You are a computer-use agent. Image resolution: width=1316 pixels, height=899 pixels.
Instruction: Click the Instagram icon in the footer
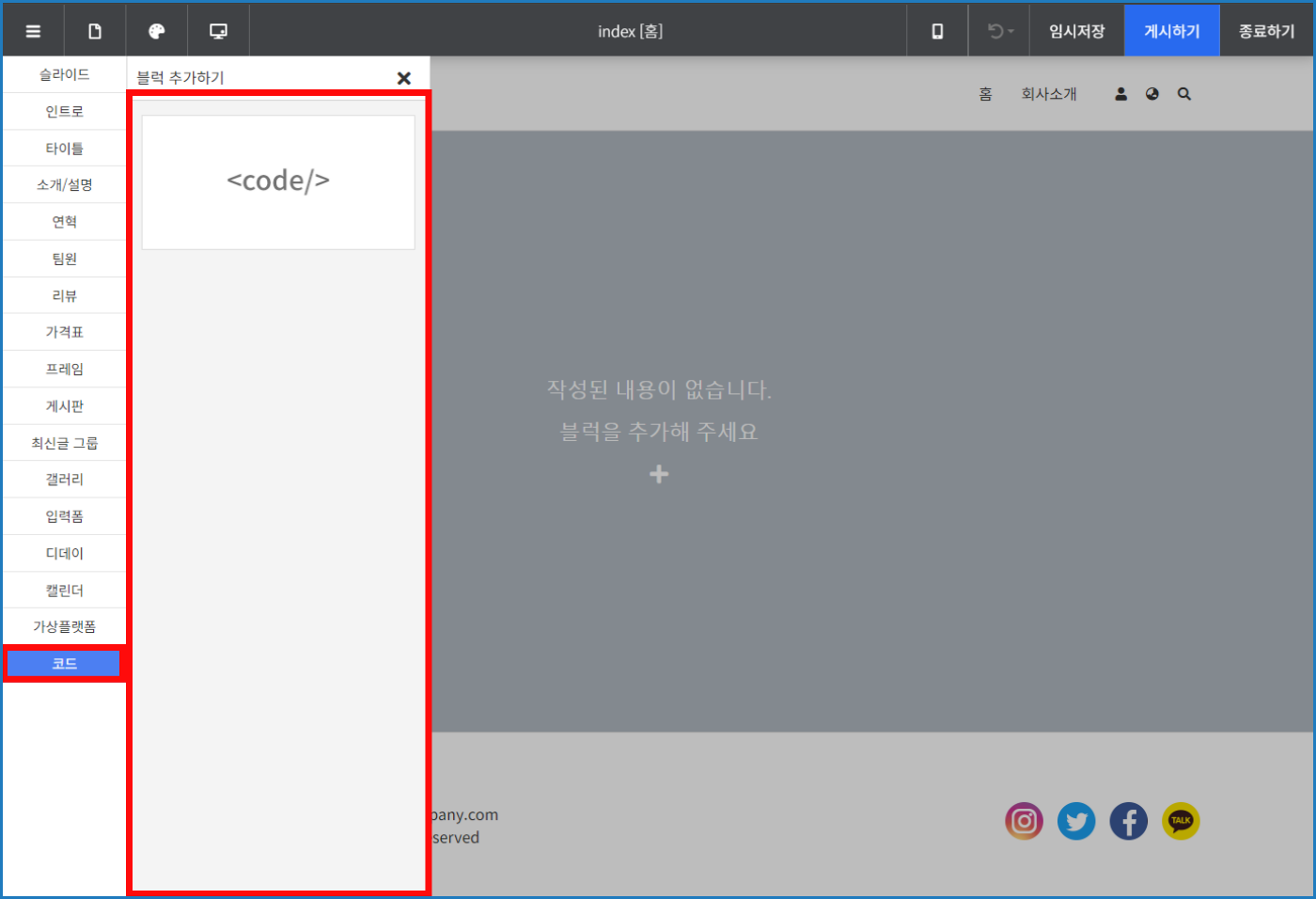(1024, 821)
